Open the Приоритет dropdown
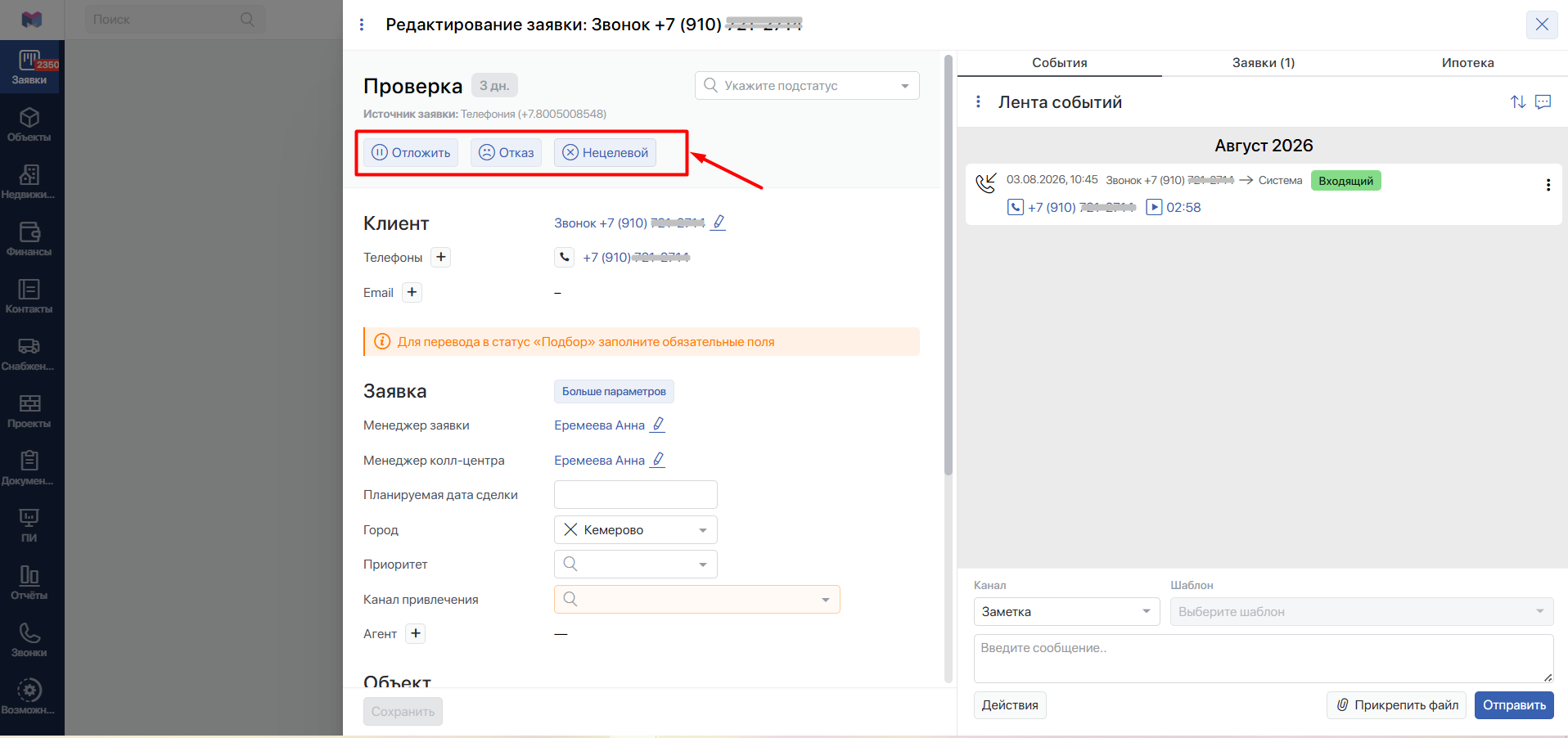This screenshot has height=738, width=1568. [x=636, y=564]
